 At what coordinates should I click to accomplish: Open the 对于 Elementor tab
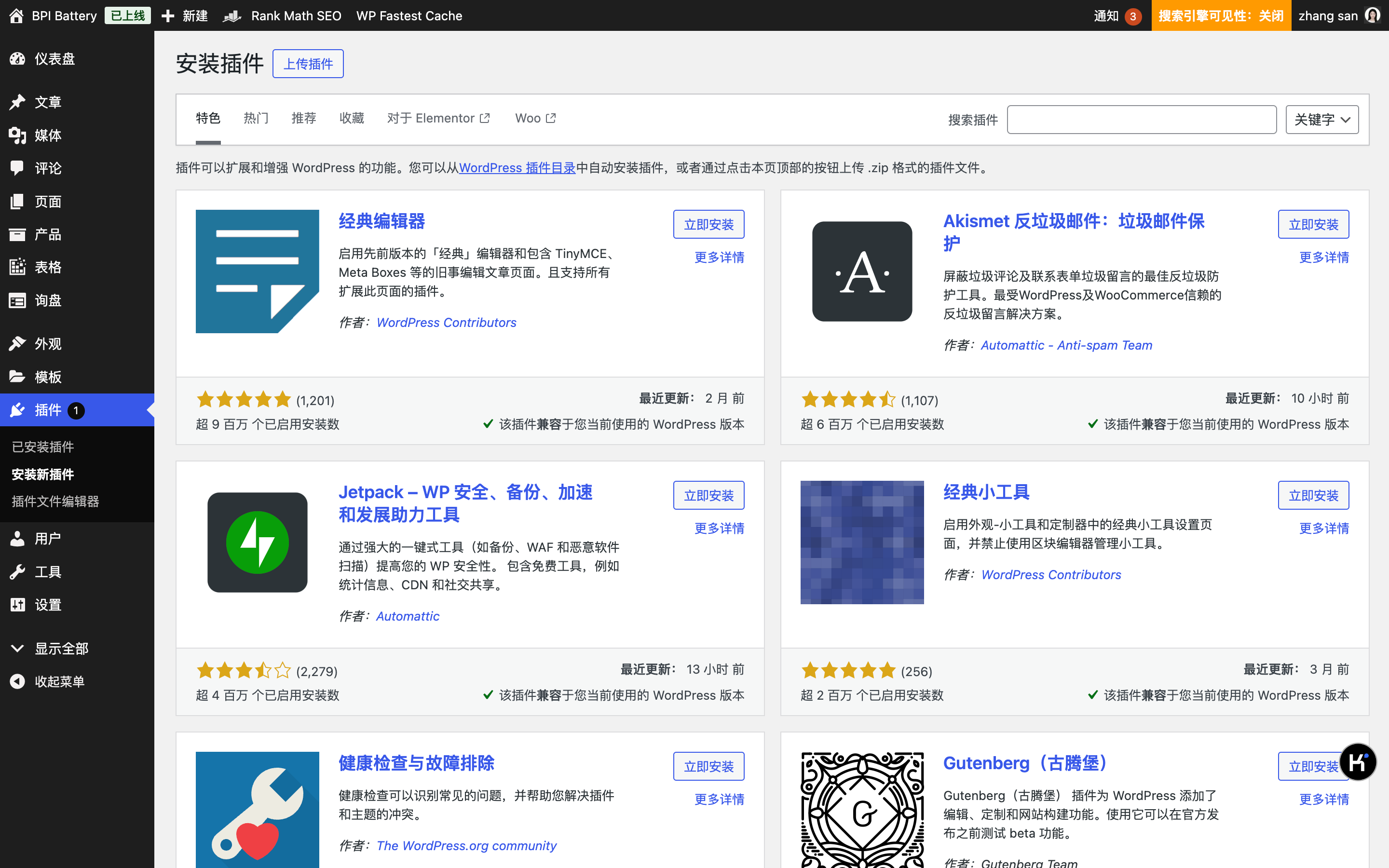click(438, 118)
